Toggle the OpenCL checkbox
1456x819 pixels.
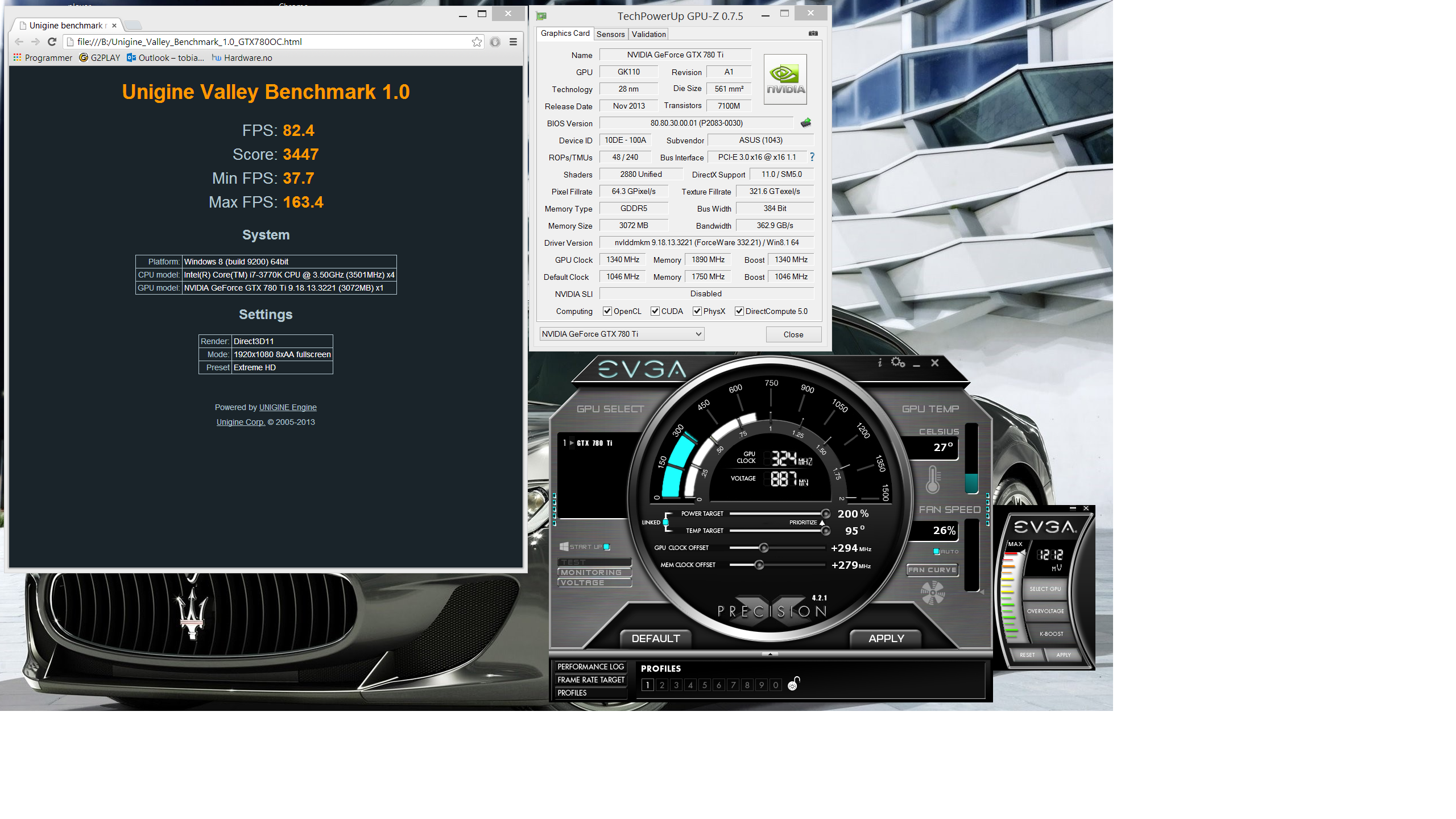click(x=607, y=311)
